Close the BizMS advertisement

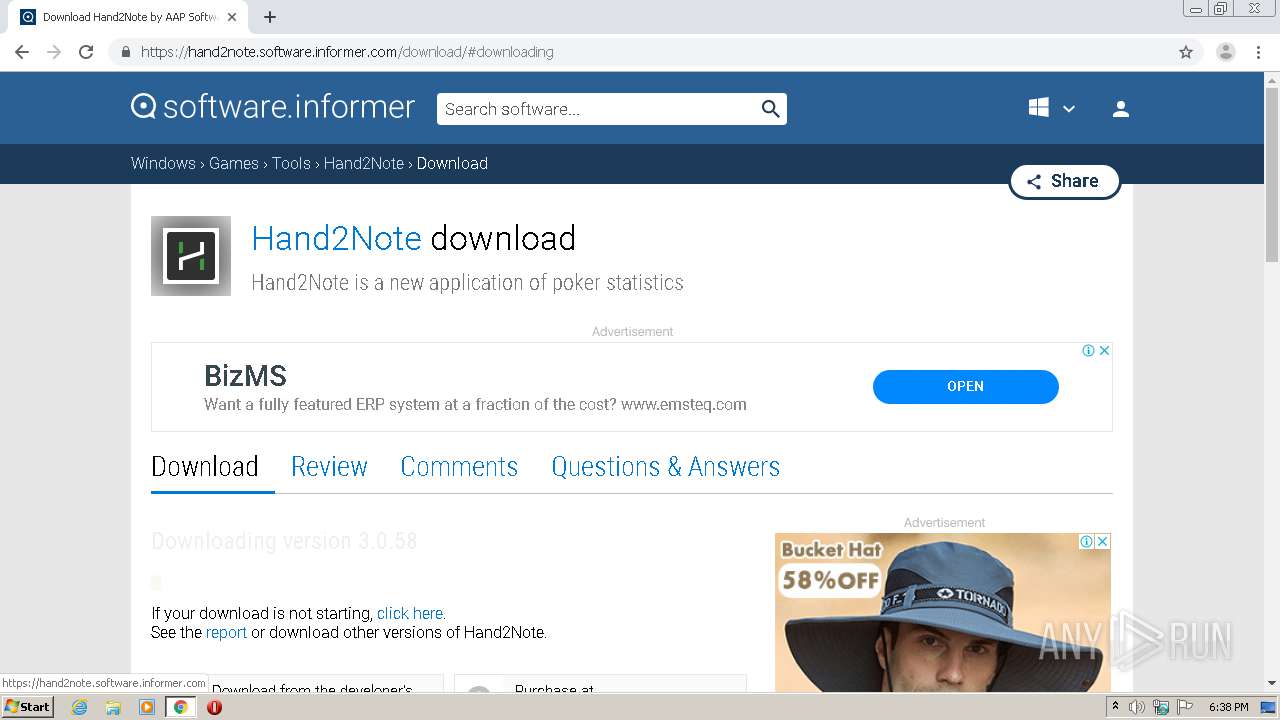1104,351
